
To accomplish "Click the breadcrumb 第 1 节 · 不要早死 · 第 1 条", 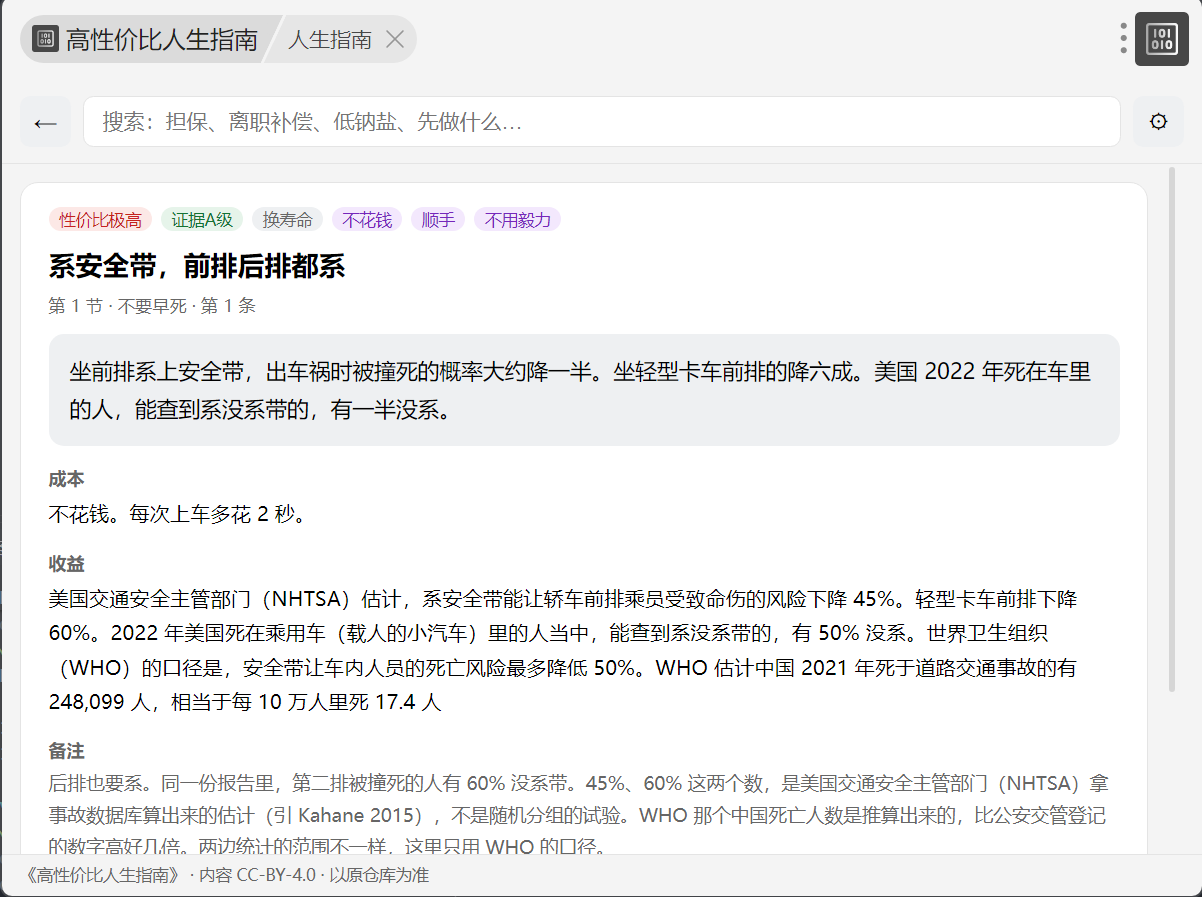I will tap(152, 306).
